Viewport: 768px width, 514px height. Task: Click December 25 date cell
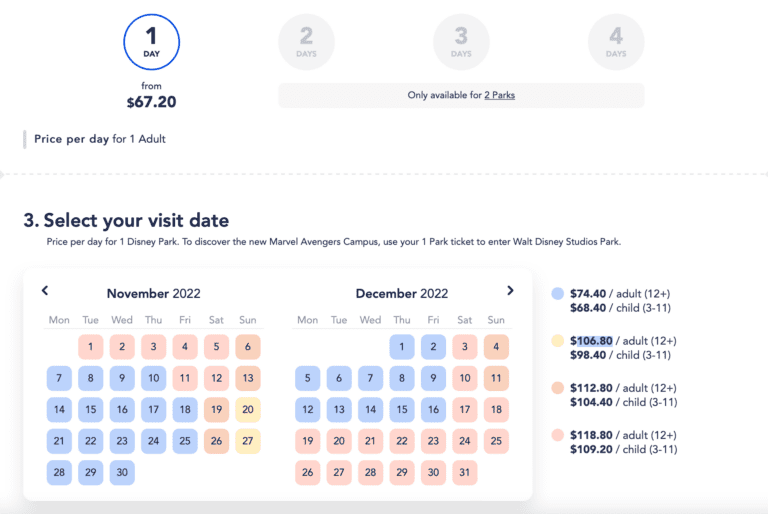[x=494, y=440]
